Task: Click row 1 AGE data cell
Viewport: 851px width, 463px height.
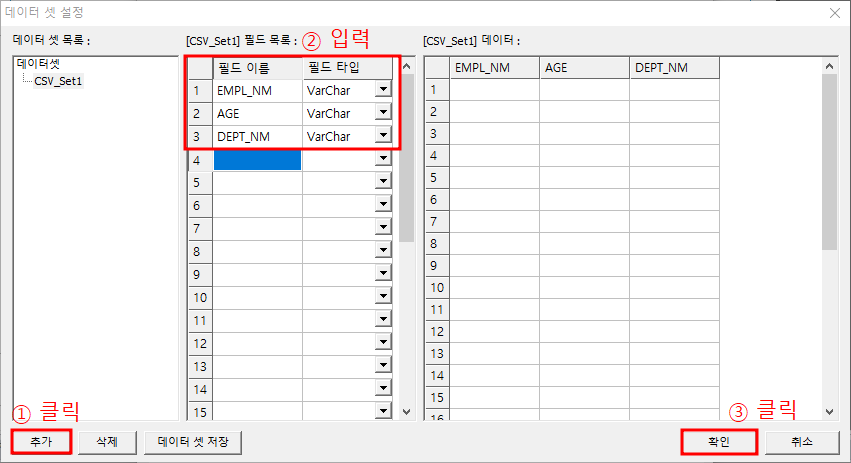Action: pos(585,90)
